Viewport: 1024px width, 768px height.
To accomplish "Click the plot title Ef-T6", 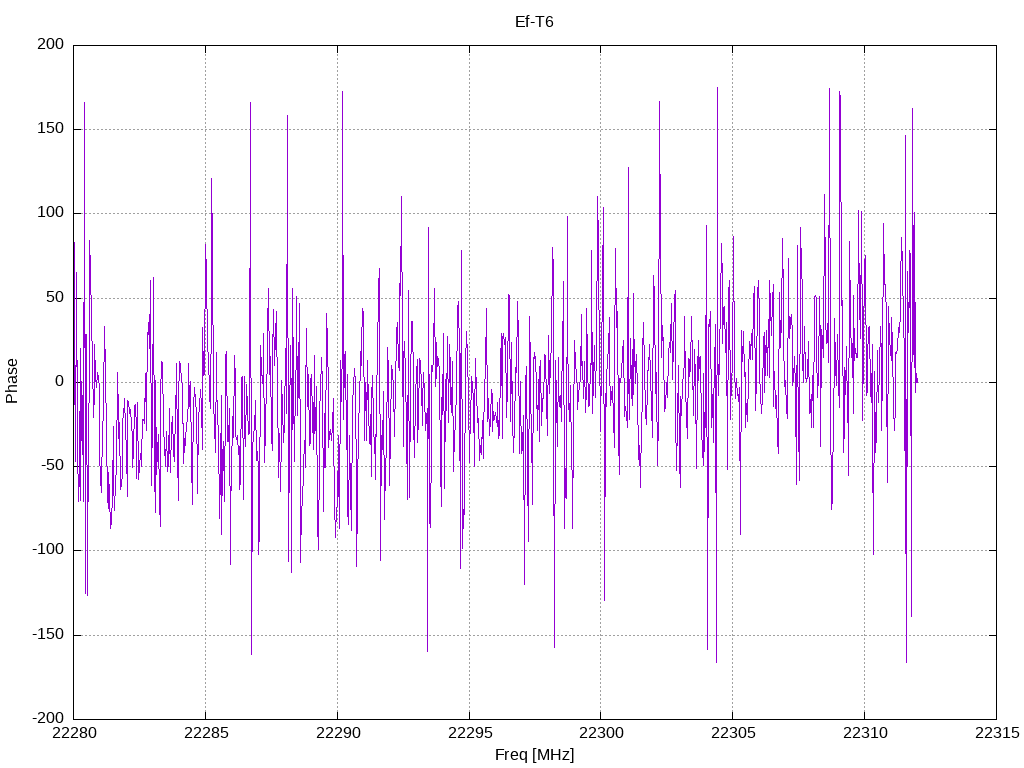I will point(534,22).
